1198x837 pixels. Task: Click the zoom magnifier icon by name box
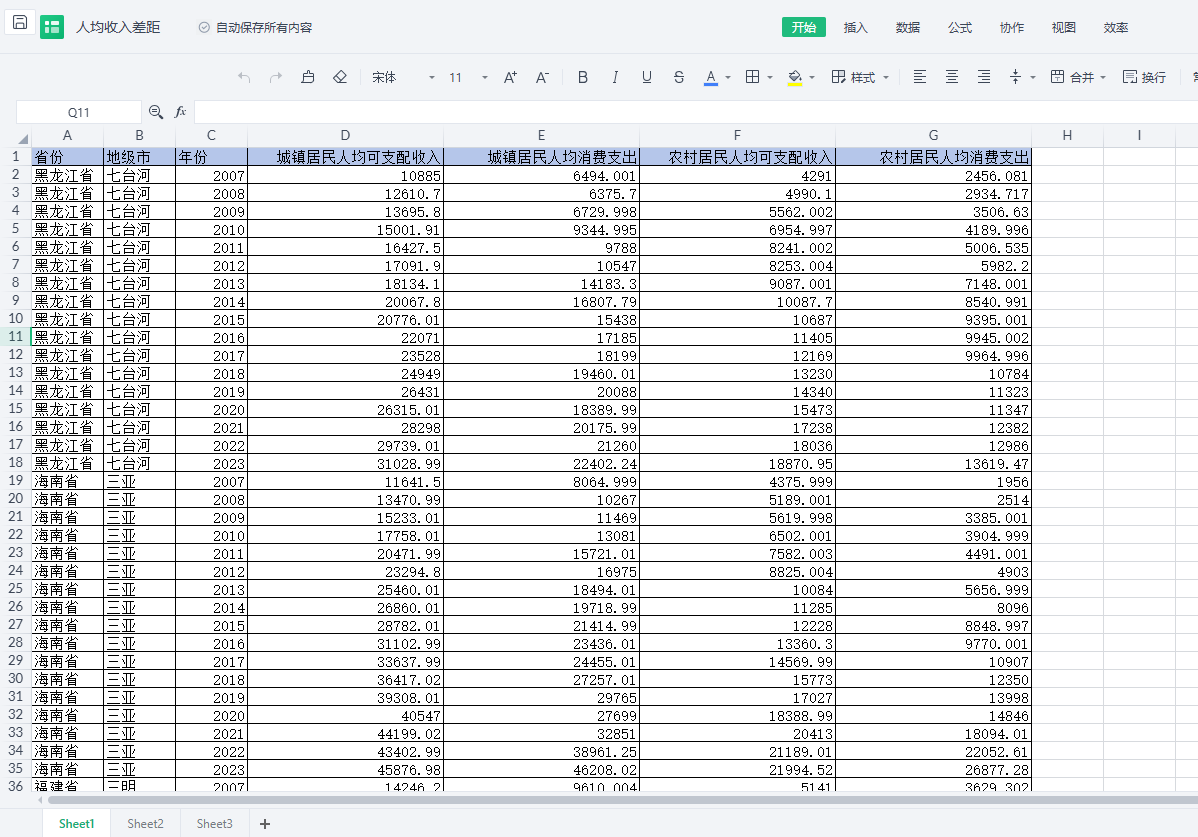(156, 112)
